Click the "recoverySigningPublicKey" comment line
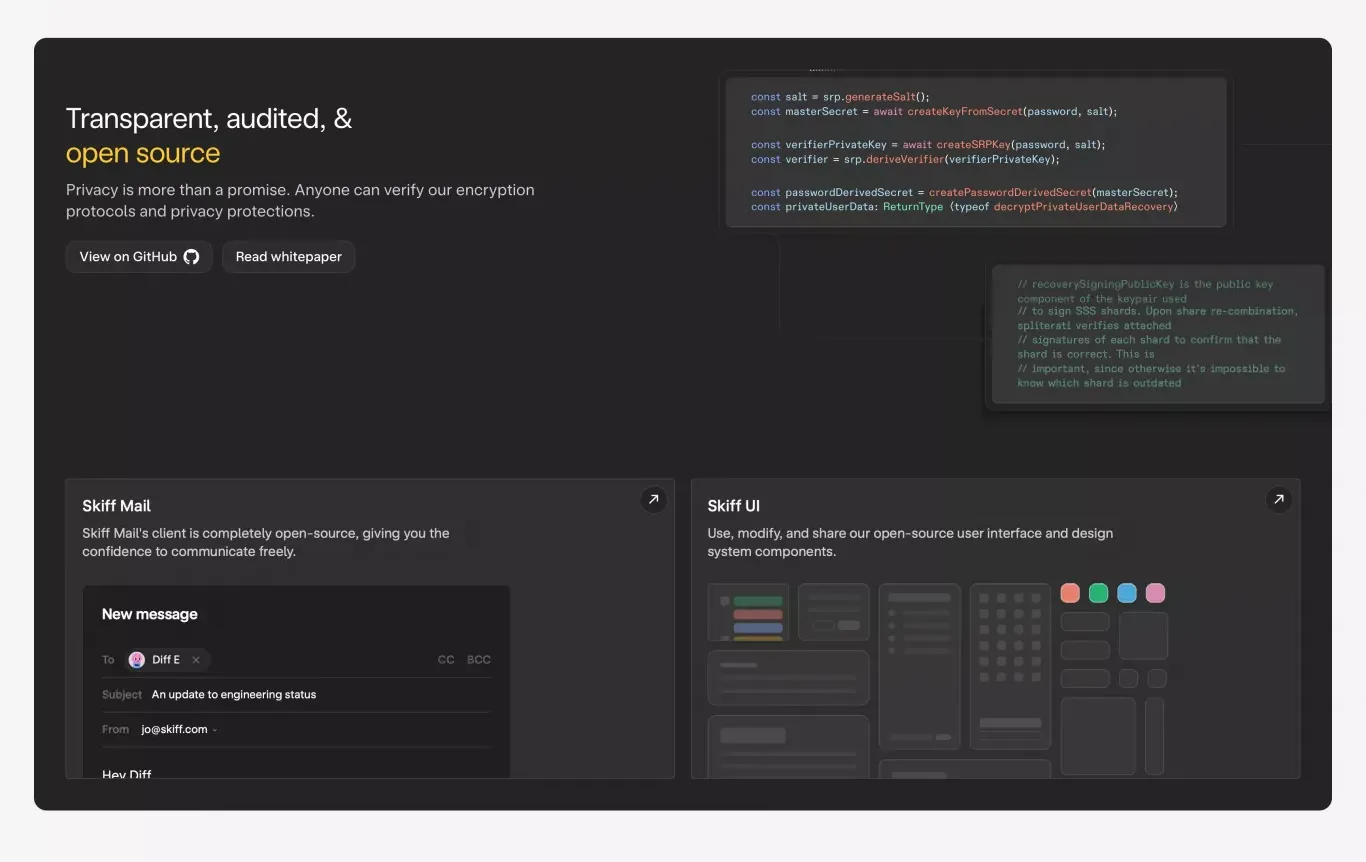Screen dimensions: 1366x862 [1145, 291]
